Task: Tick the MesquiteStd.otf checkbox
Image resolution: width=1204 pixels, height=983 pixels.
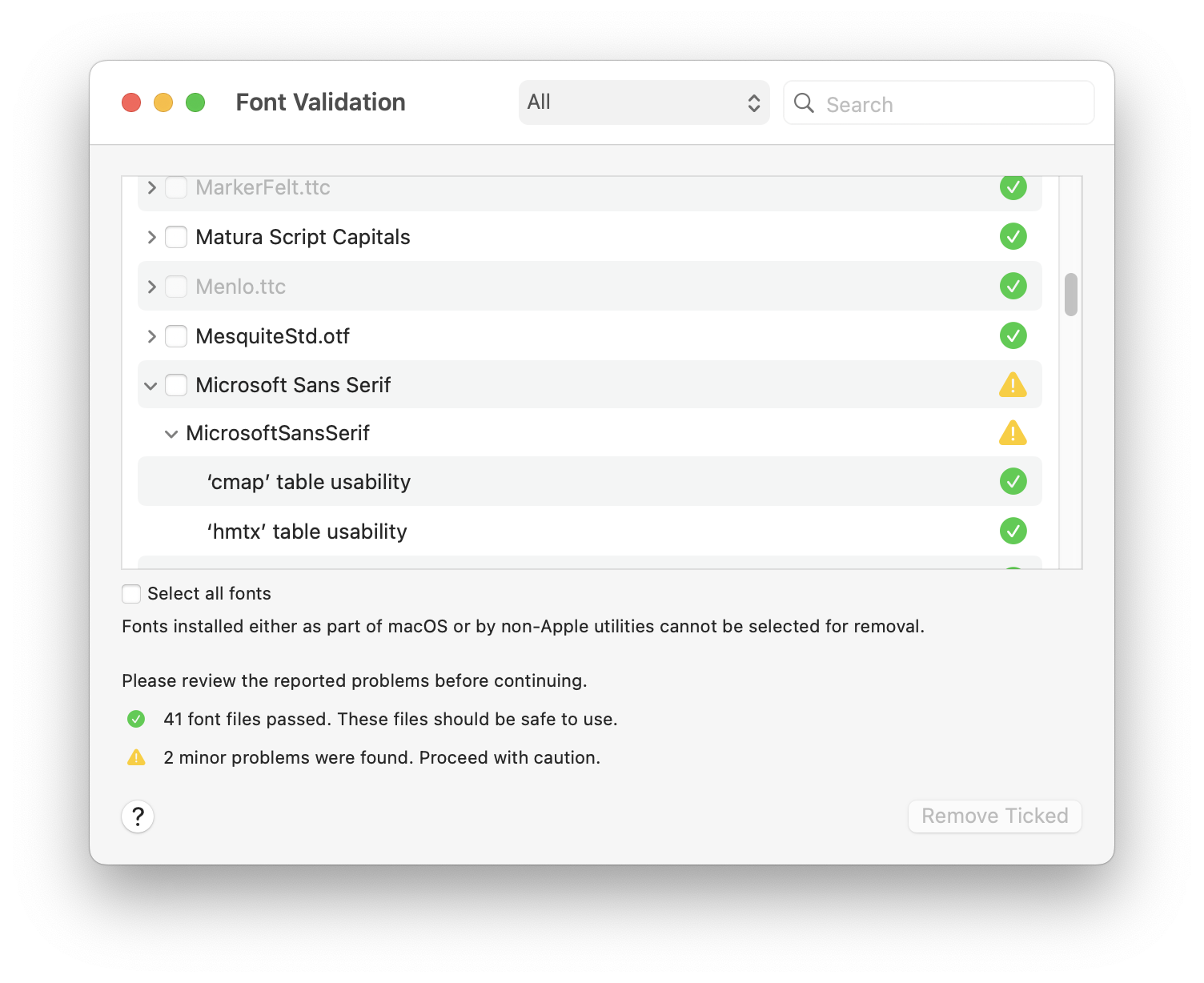Action: (x=176, y=336)
